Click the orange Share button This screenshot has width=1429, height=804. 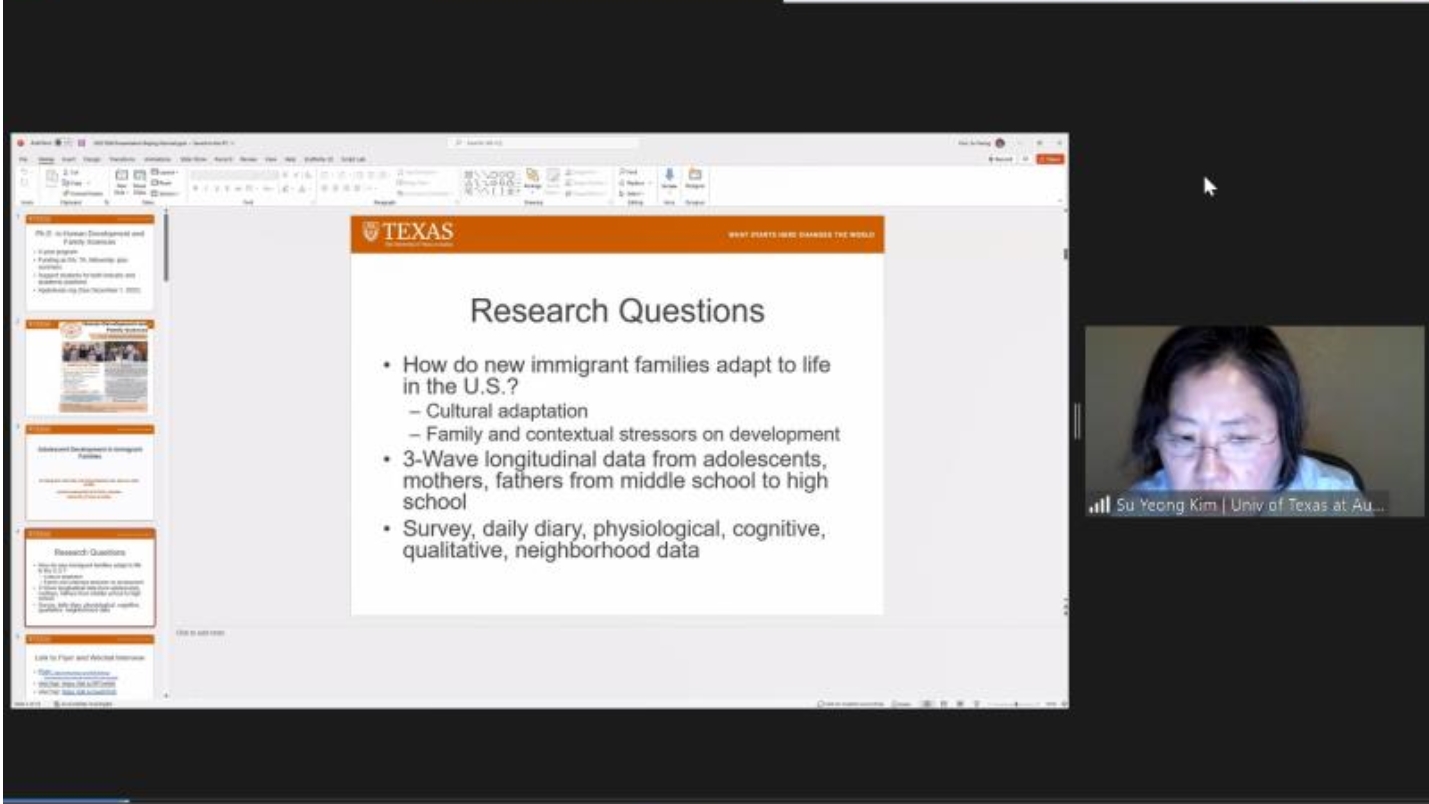click(1050, 159)
